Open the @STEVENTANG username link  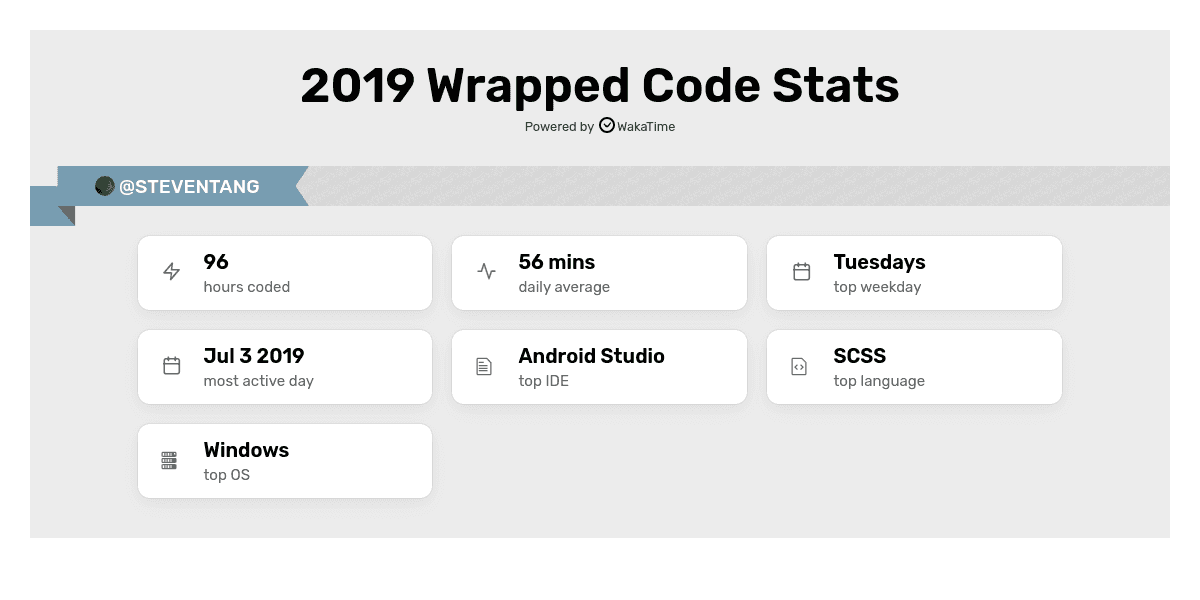click(189, 187)
